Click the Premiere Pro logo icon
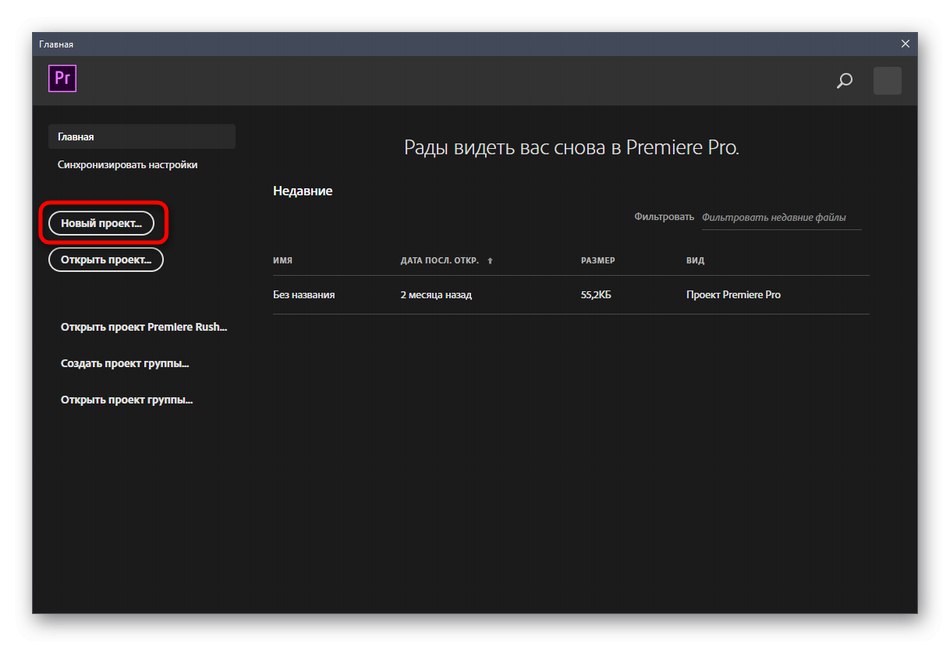 point(62,78)
